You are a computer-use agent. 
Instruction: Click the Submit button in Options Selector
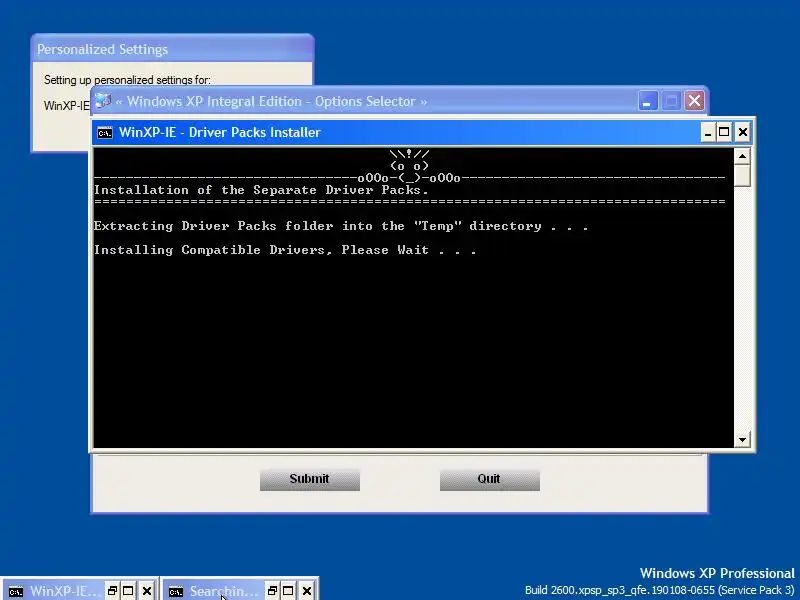tap(310, 480)
